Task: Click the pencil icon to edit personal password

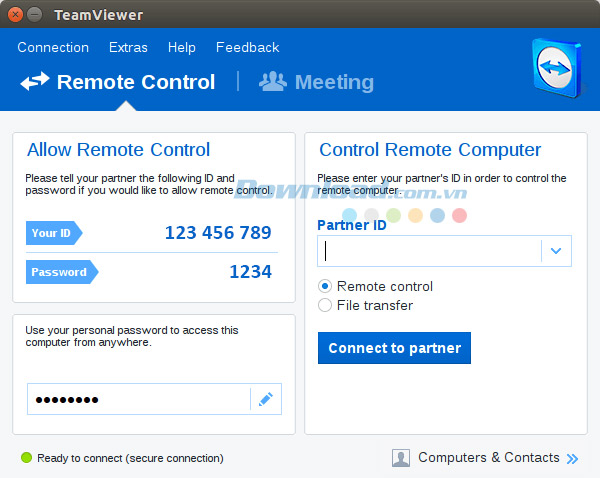Action: pyautogui.click(x=265, y=399)
